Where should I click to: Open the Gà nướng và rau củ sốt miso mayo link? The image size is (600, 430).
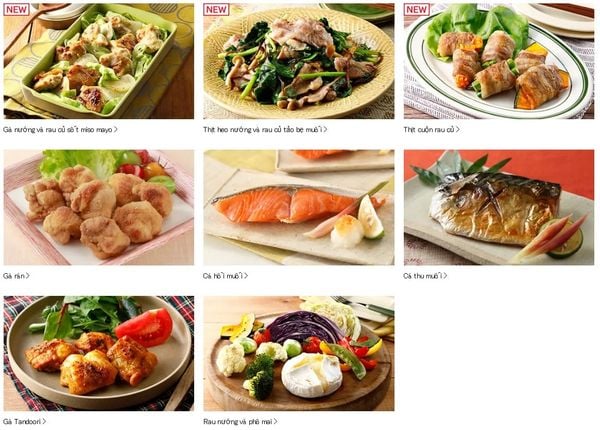[x=60, y=130]
